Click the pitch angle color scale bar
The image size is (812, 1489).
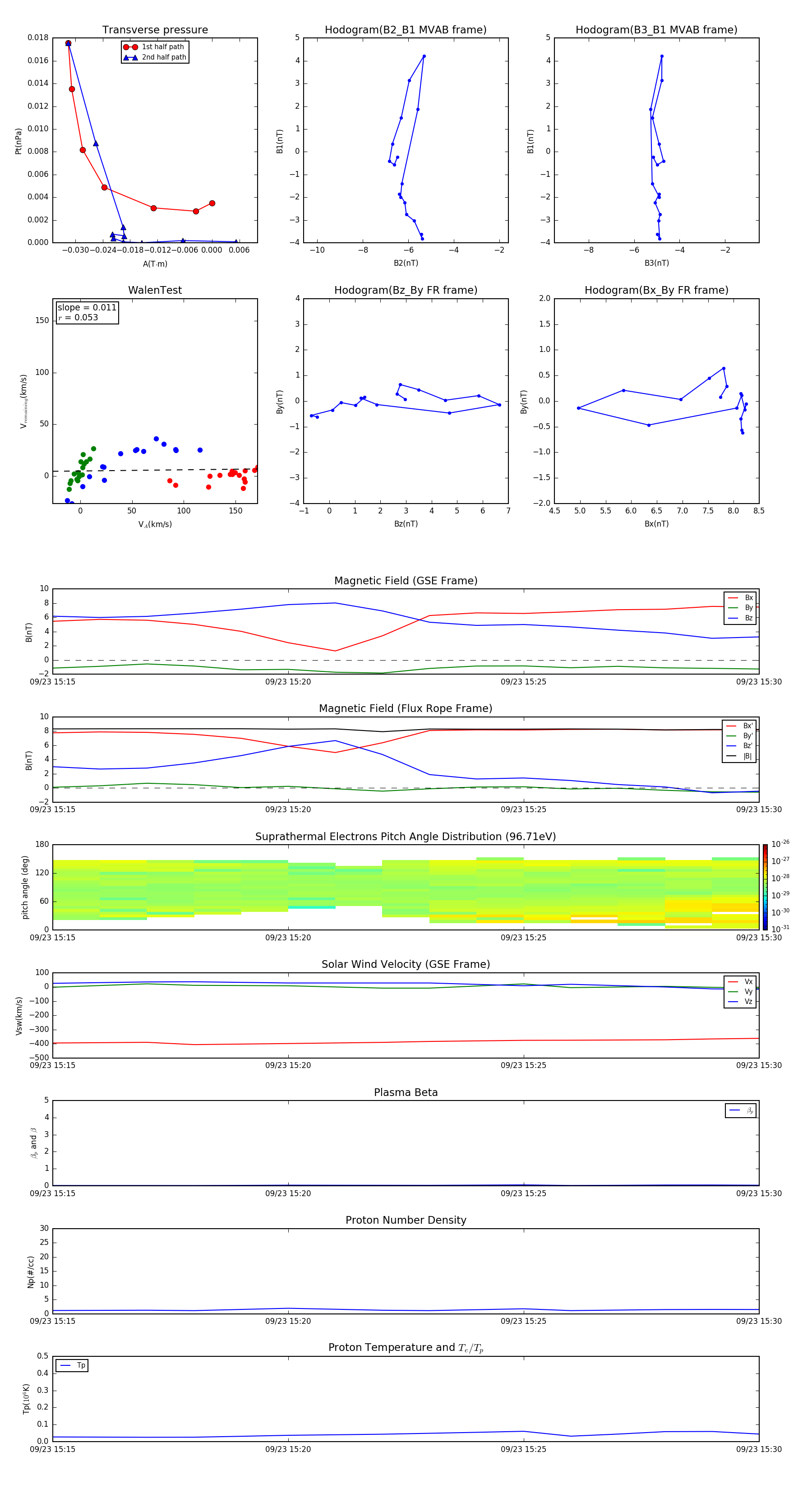click(x=765, y=887)
